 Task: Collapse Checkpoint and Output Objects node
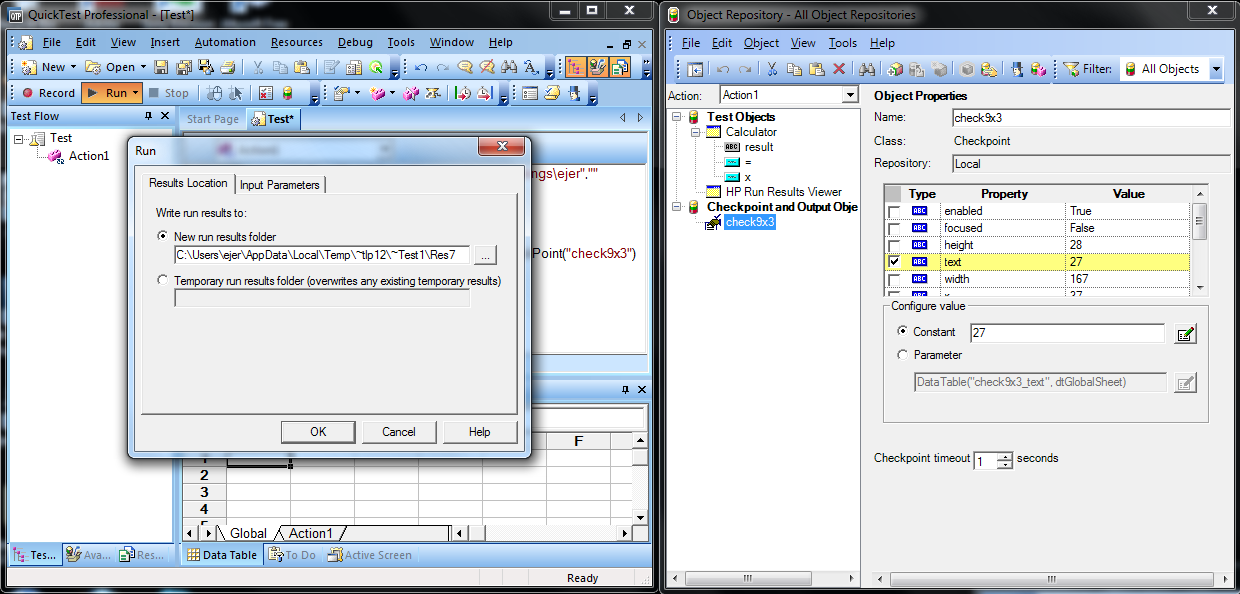tap(677, 207)
